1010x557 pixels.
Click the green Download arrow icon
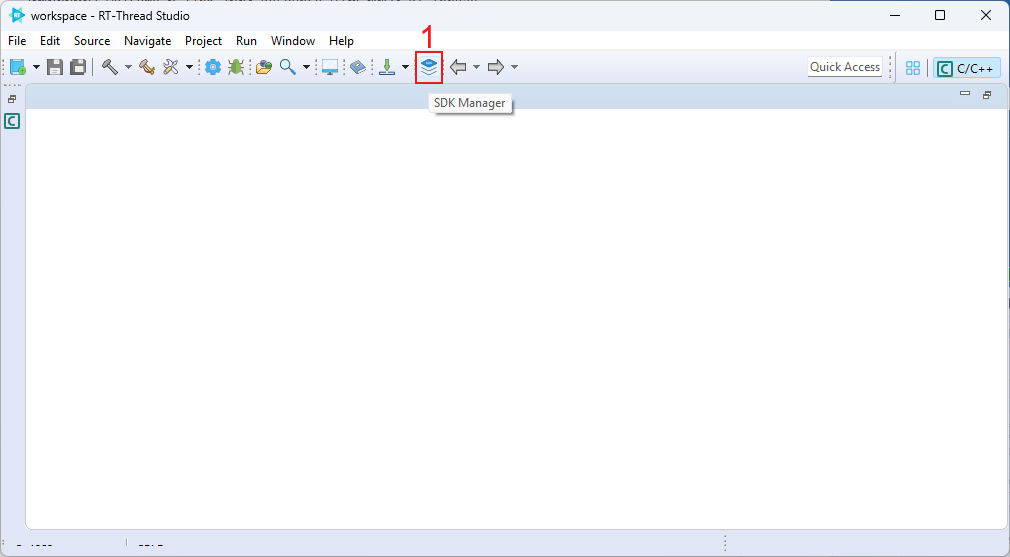tap(387, 67)
